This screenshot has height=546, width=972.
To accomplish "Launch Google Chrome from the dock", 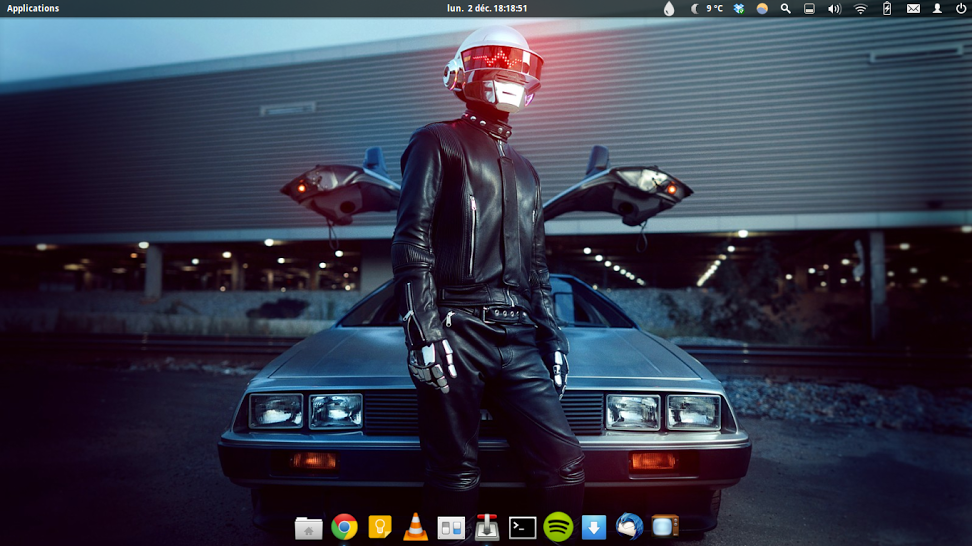I will [344, 527].
